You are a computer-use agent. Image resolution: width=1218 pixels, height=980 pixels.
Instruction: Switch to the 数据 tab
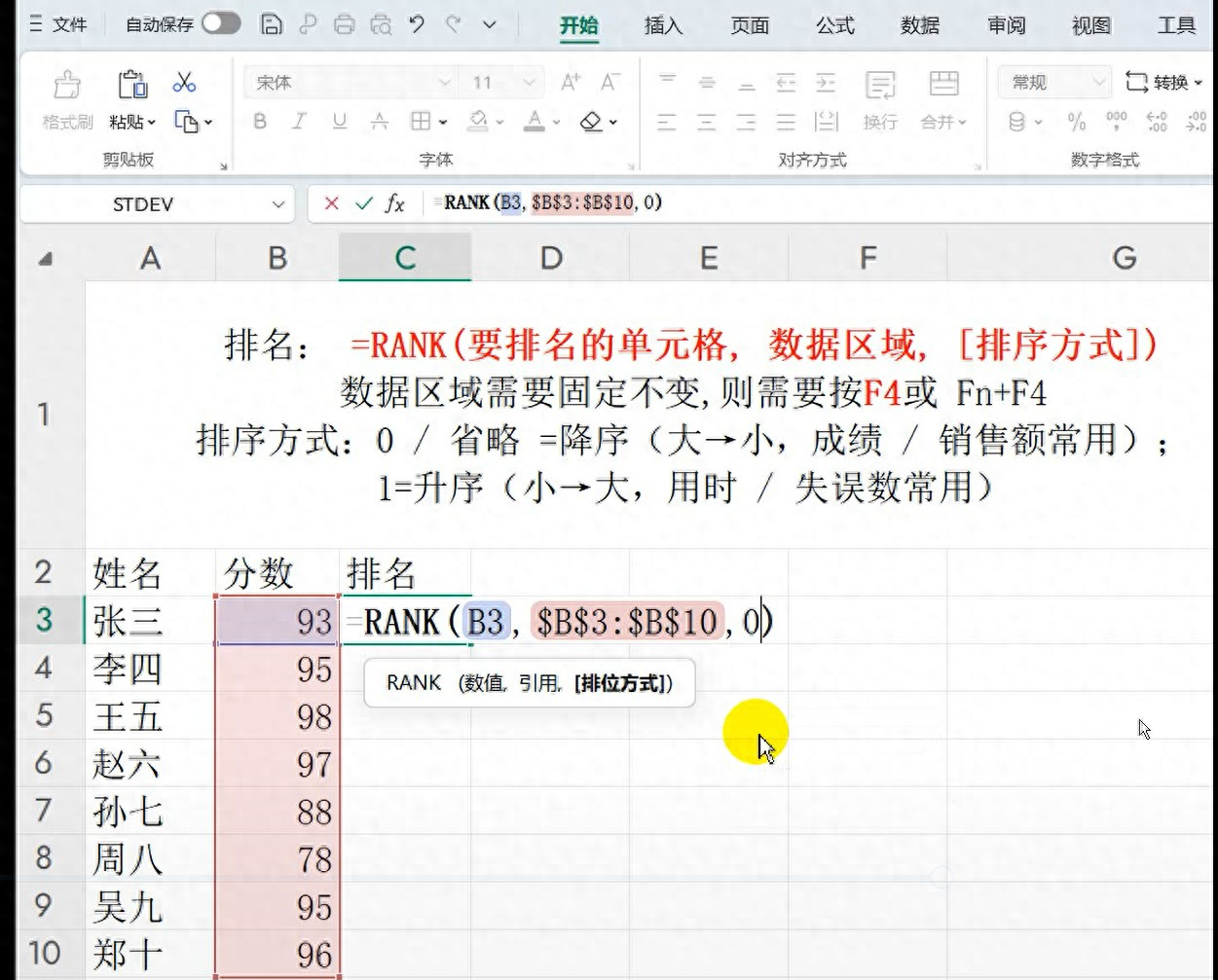pos(920,25)
